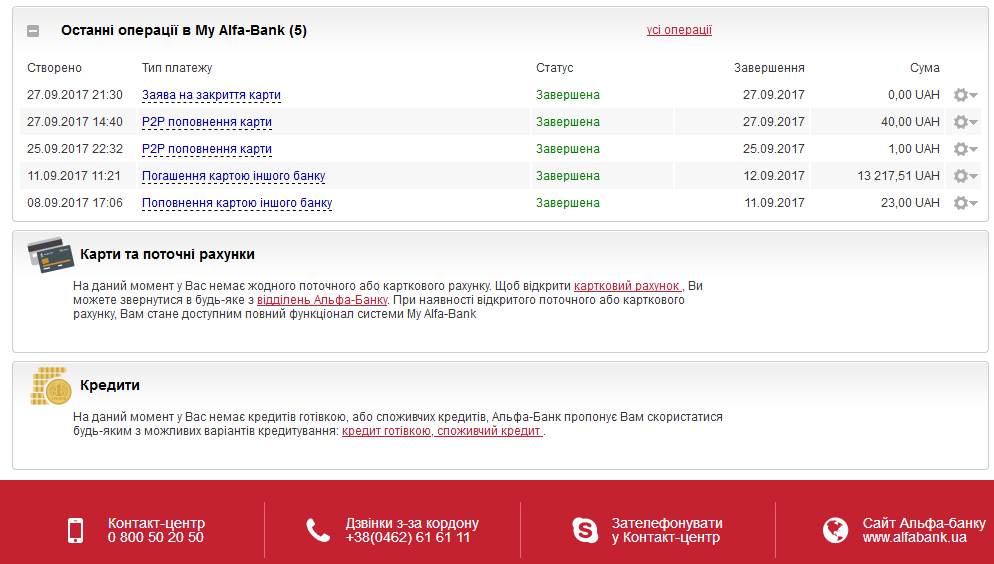Open gear menu for the 0,00 UAH operation
Image resolution: width=994 pixels, height=564 pixels.
pos(965,95)
